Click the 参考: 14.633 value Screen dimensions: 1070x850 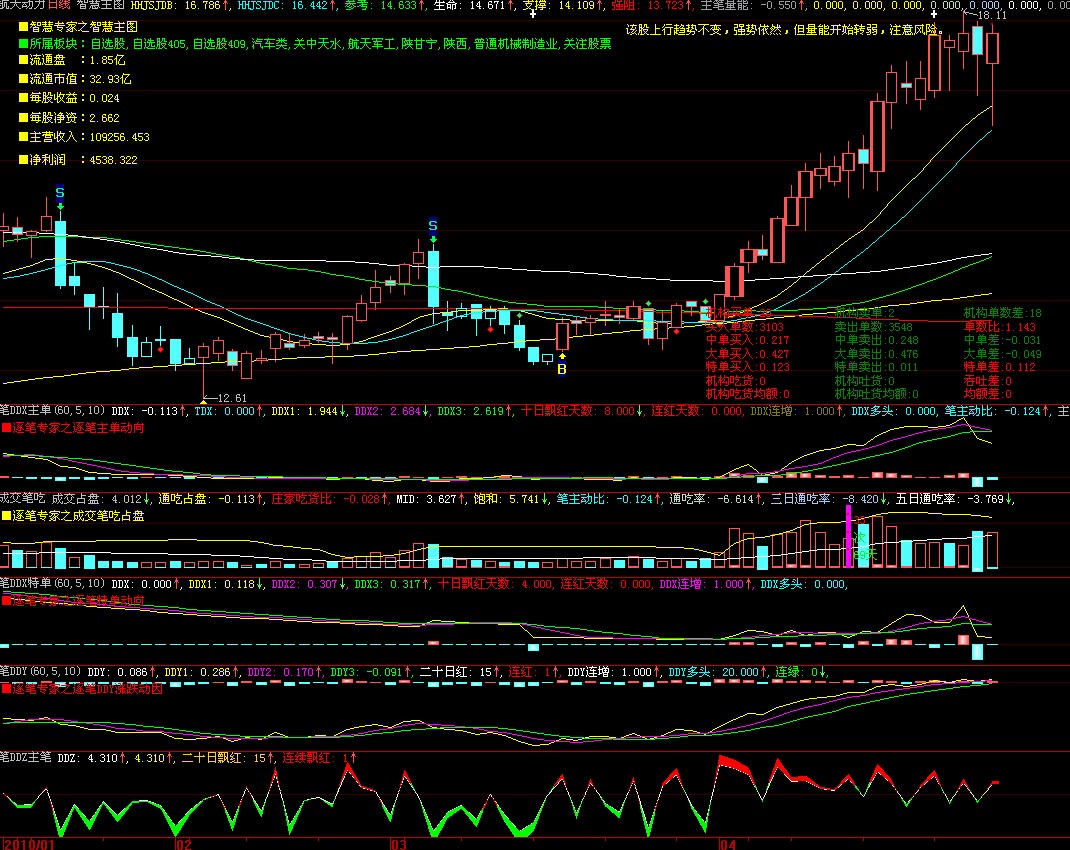click(x=385, y=5)
